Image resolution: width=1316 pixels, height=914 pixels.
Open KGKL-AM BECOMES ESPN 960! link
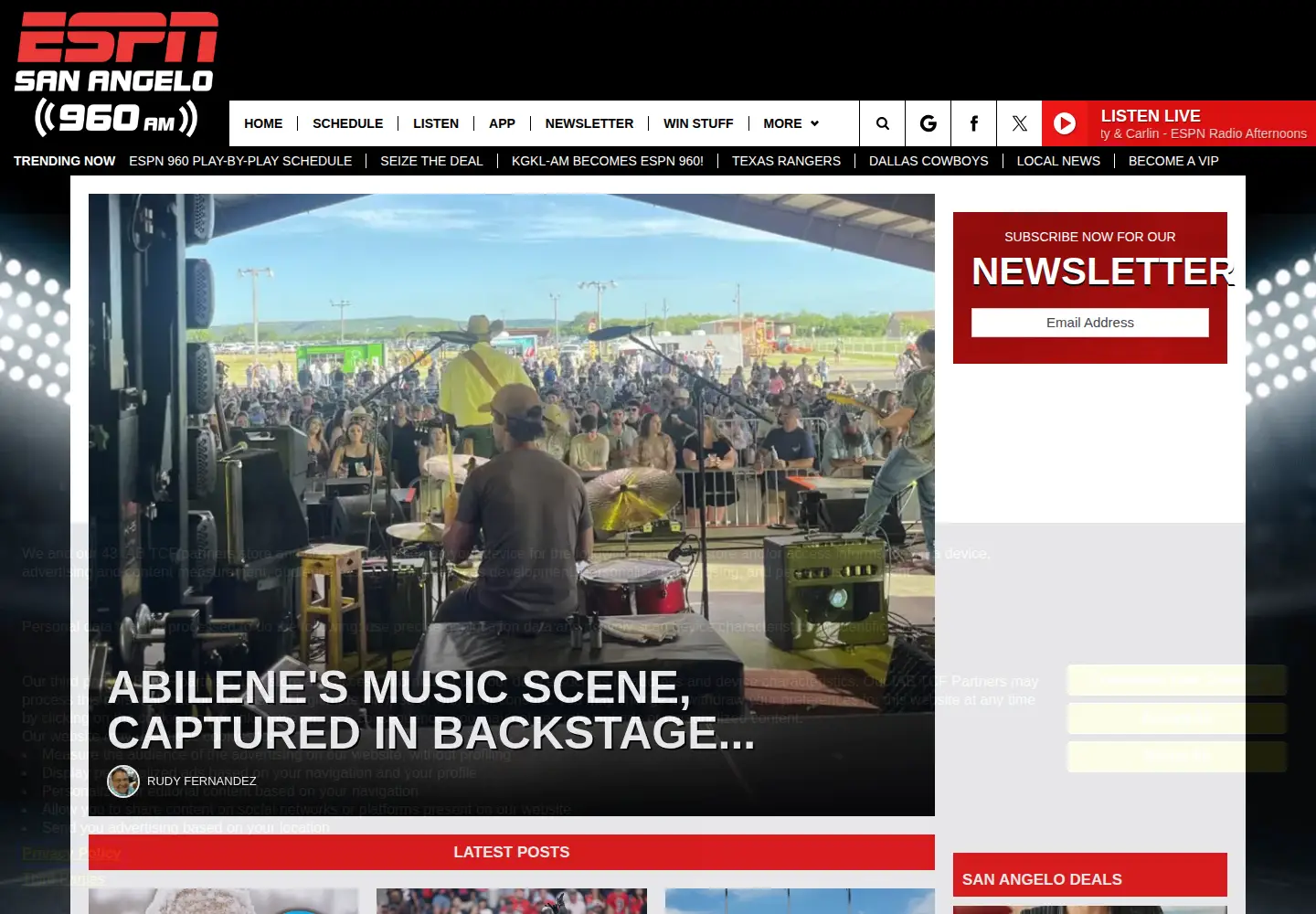click(608, 161)
